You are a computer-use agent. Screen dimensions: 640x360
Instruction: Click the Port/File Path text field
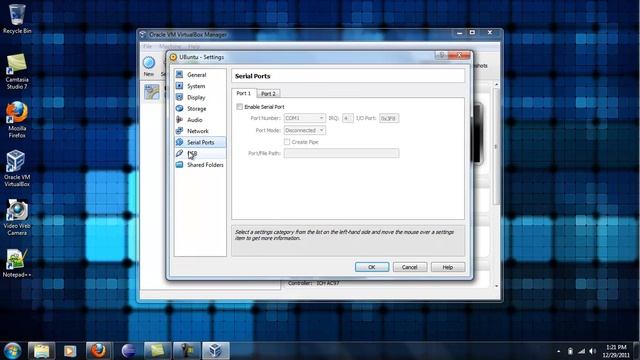(342, 153)
